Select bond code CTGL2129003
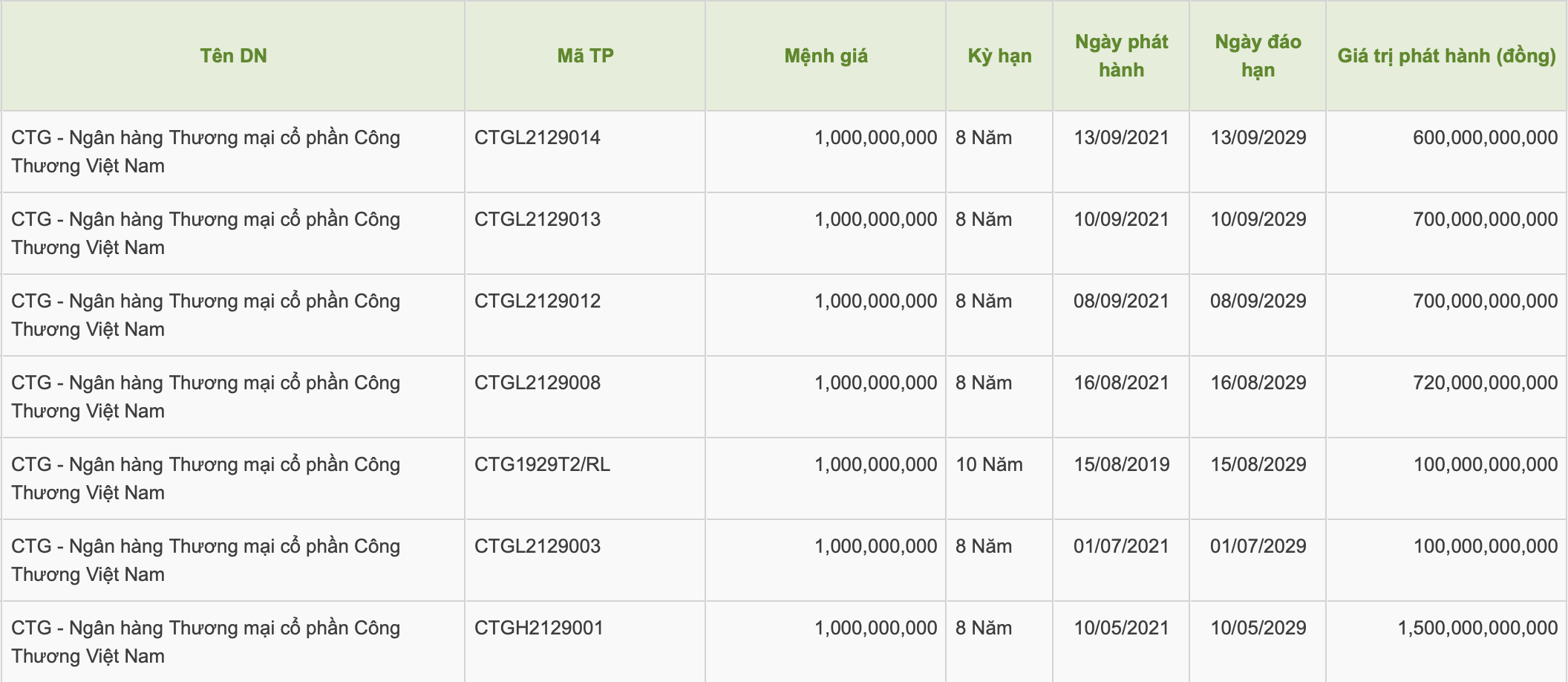The width and height of the screenshot is (1568, 682). coord(538,546)
